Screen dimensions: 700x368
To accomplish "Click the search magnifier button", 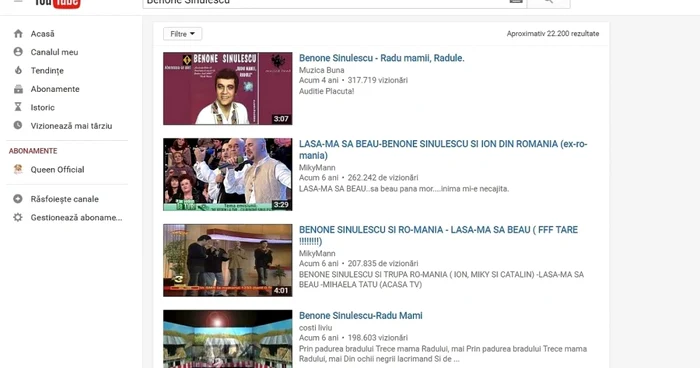I will pyautogui.click(x=549, y=3).
